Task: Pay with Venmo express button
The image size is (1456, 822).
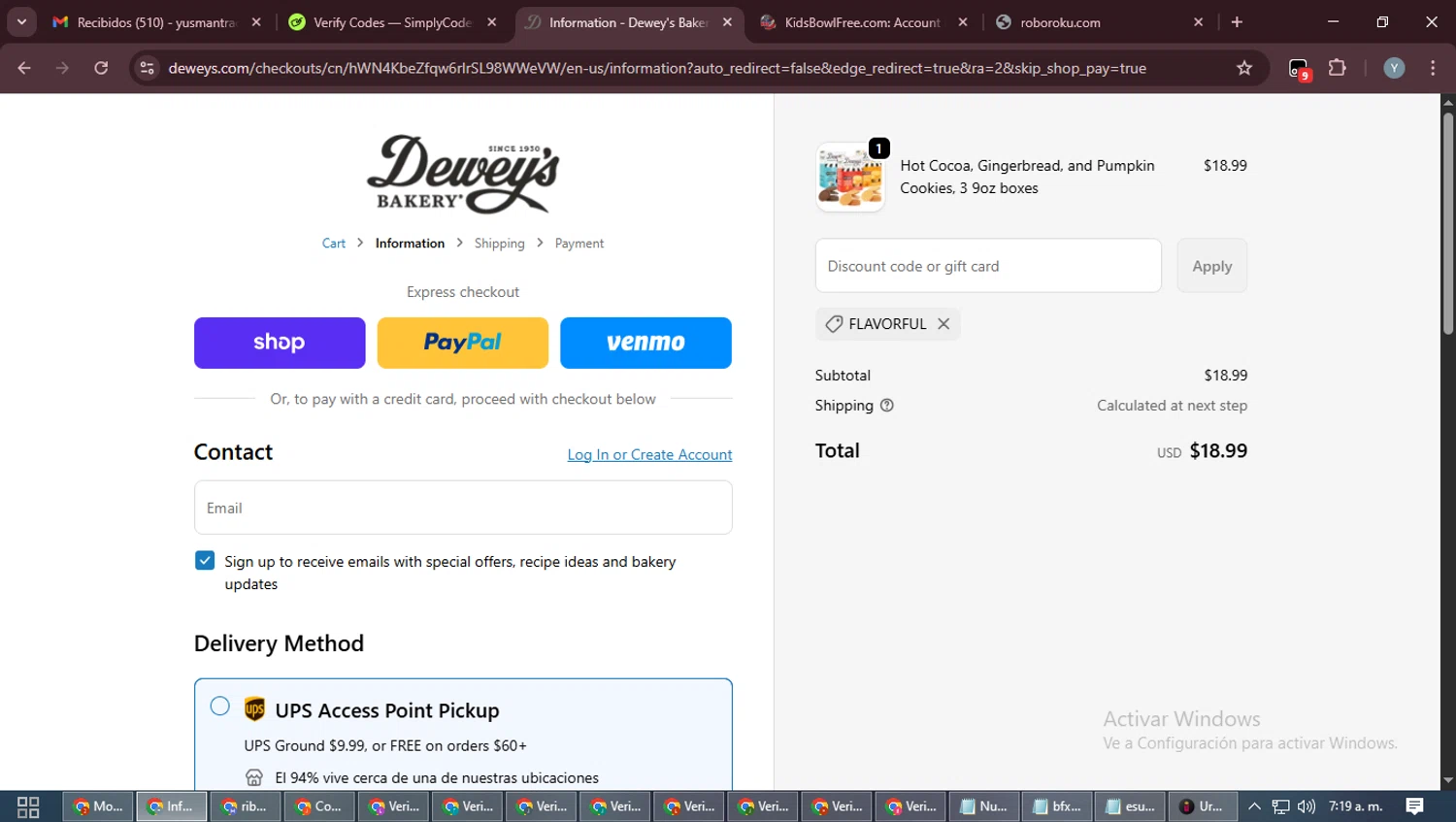Action: [645, 343]
